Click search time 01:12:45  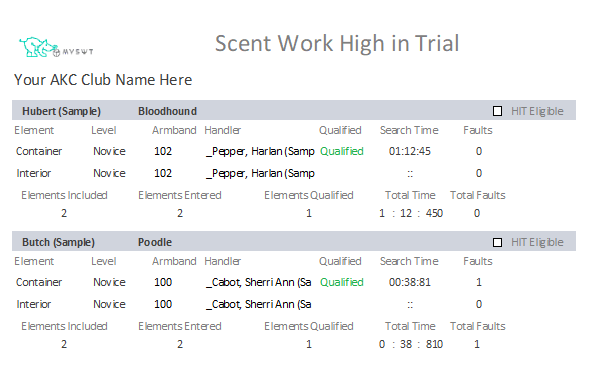tap(410, 151)
